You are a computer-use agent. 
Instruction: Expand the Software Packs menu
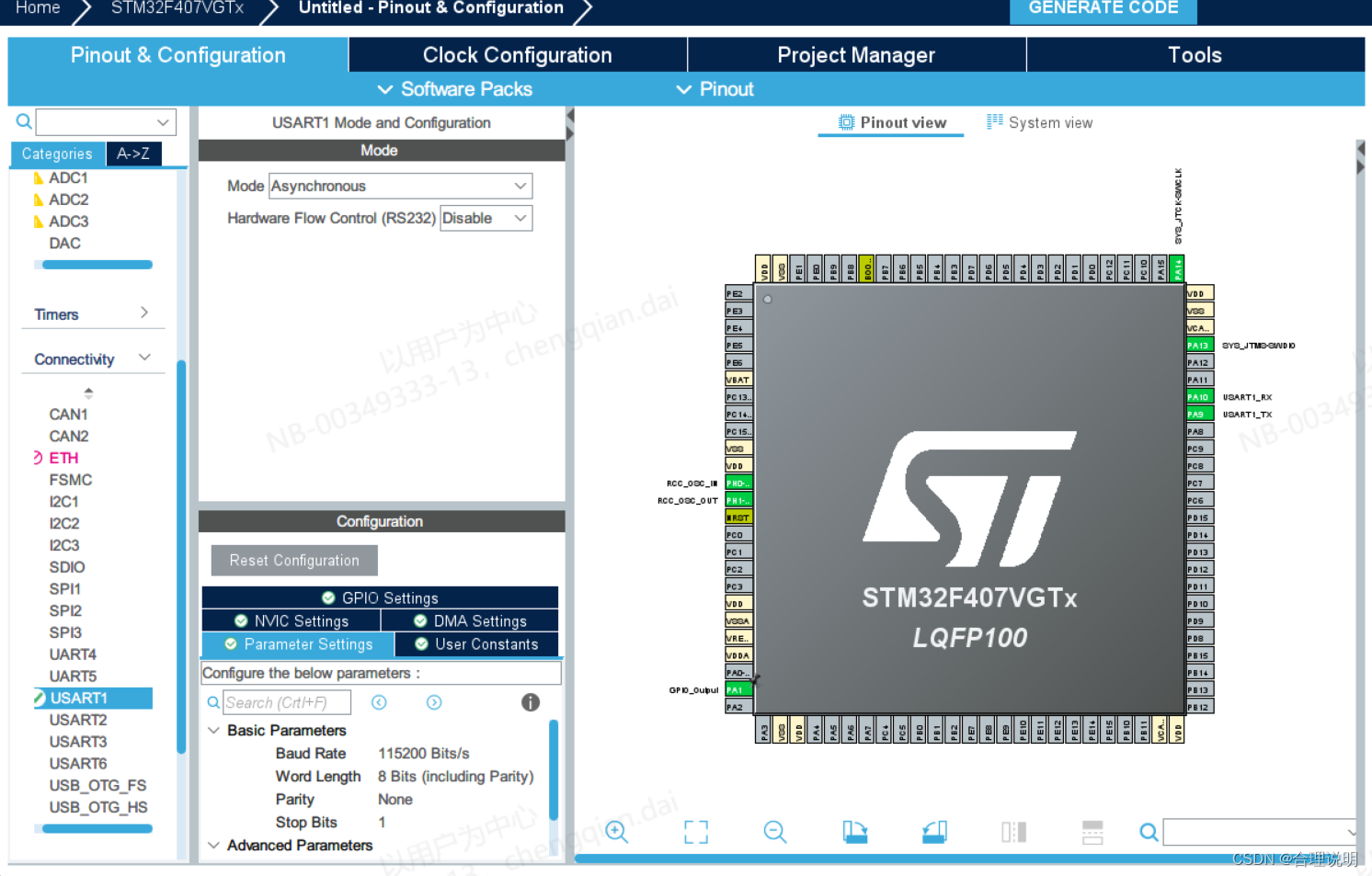coord(455,89)
